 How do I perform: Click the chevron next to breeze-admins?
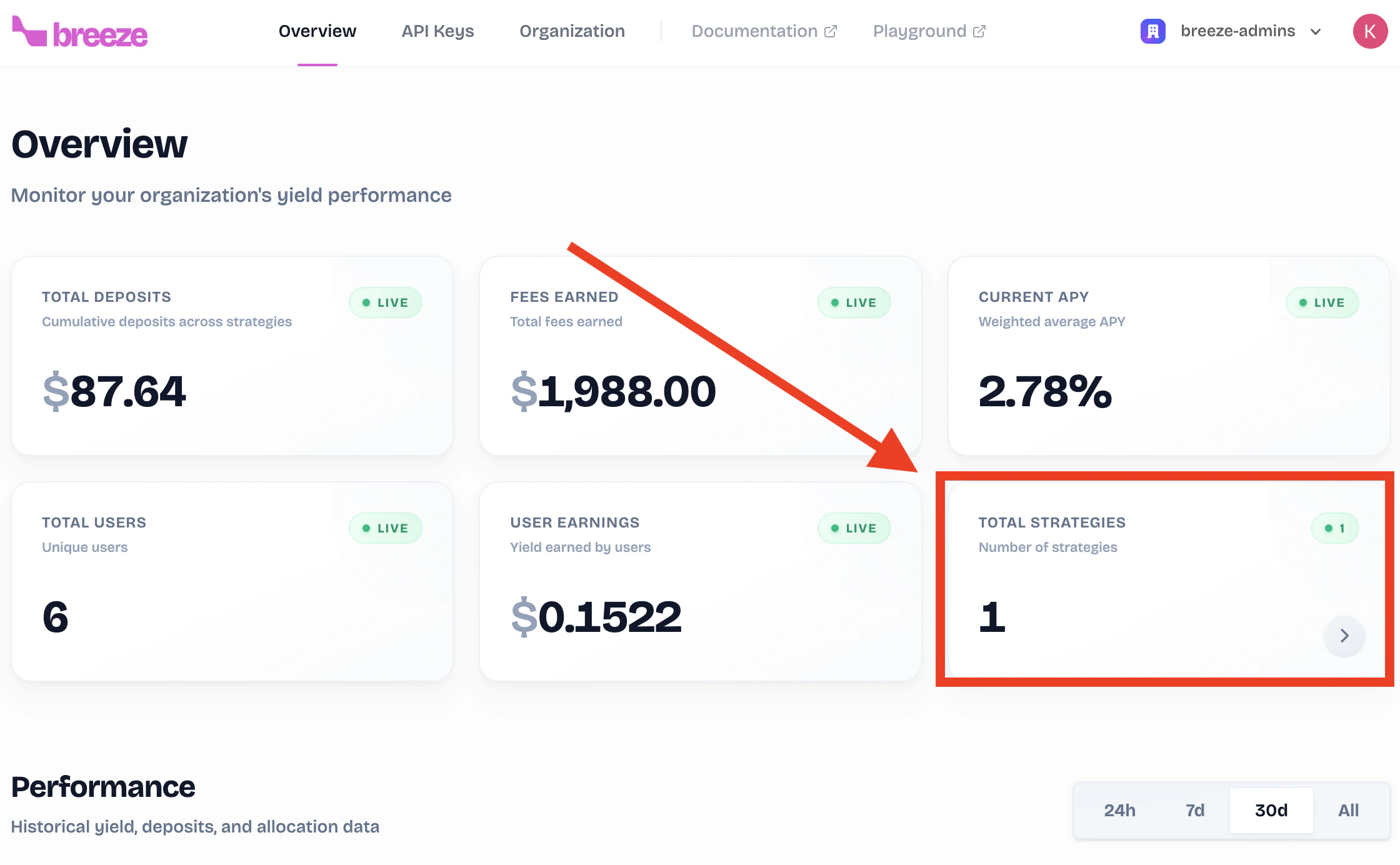point(1316,32)
